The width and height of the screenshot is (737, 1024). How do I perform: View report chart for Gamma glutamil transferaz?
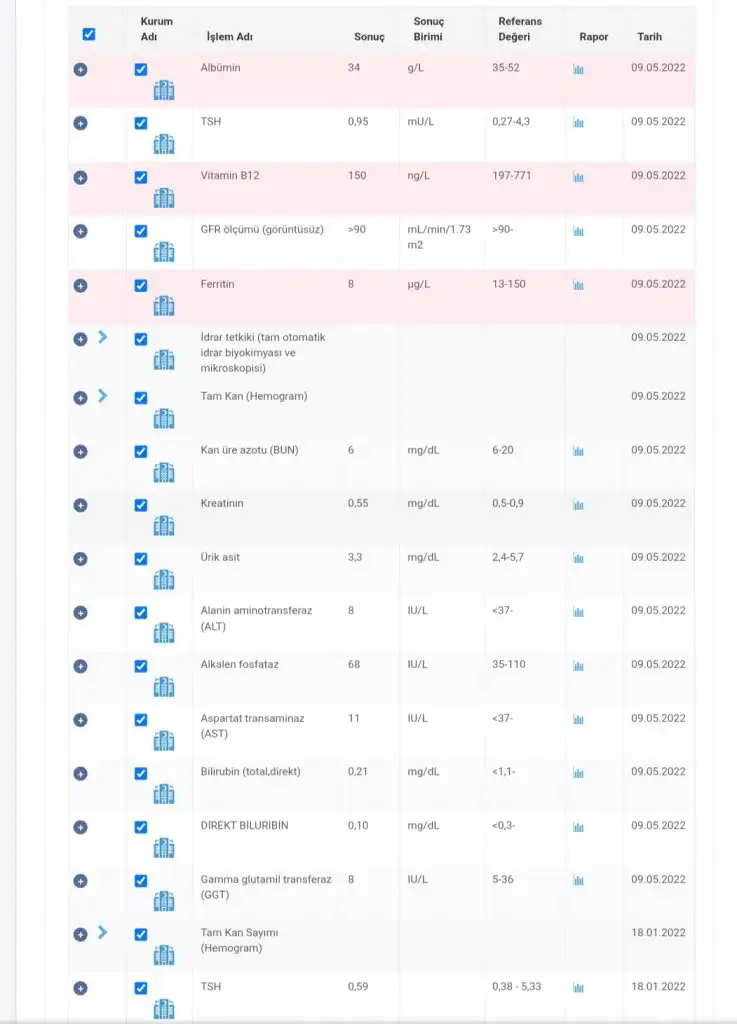578,881
